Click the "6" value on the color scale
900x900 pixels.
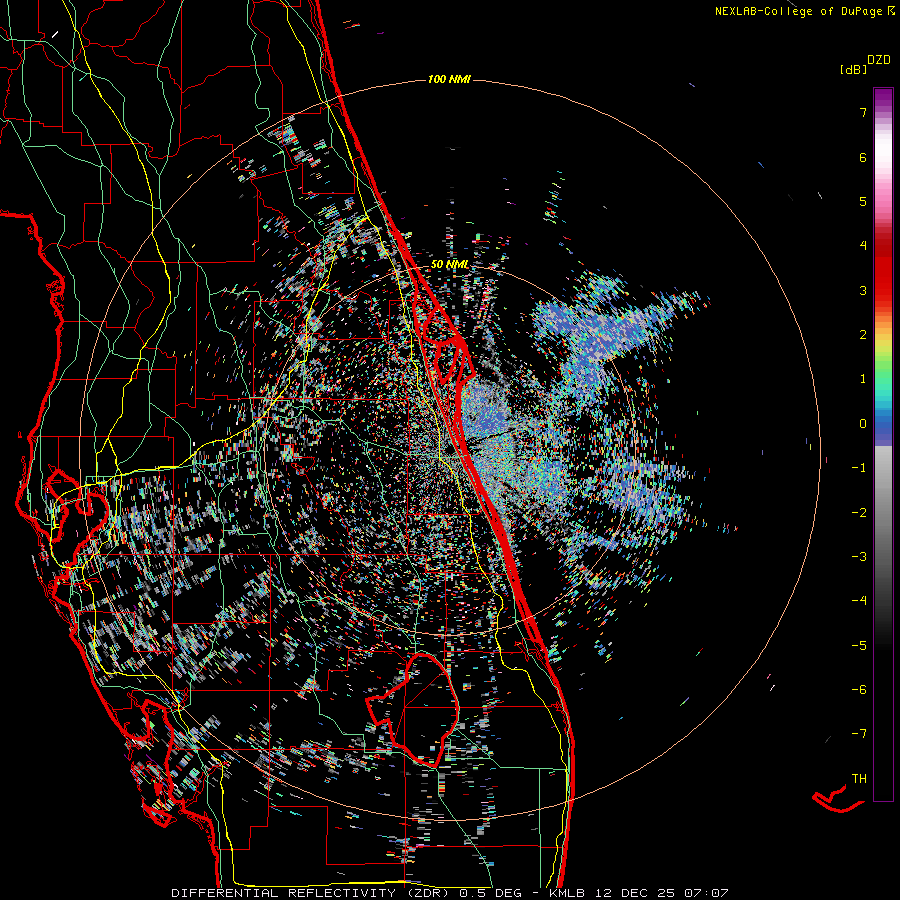(x=863, y=157)
